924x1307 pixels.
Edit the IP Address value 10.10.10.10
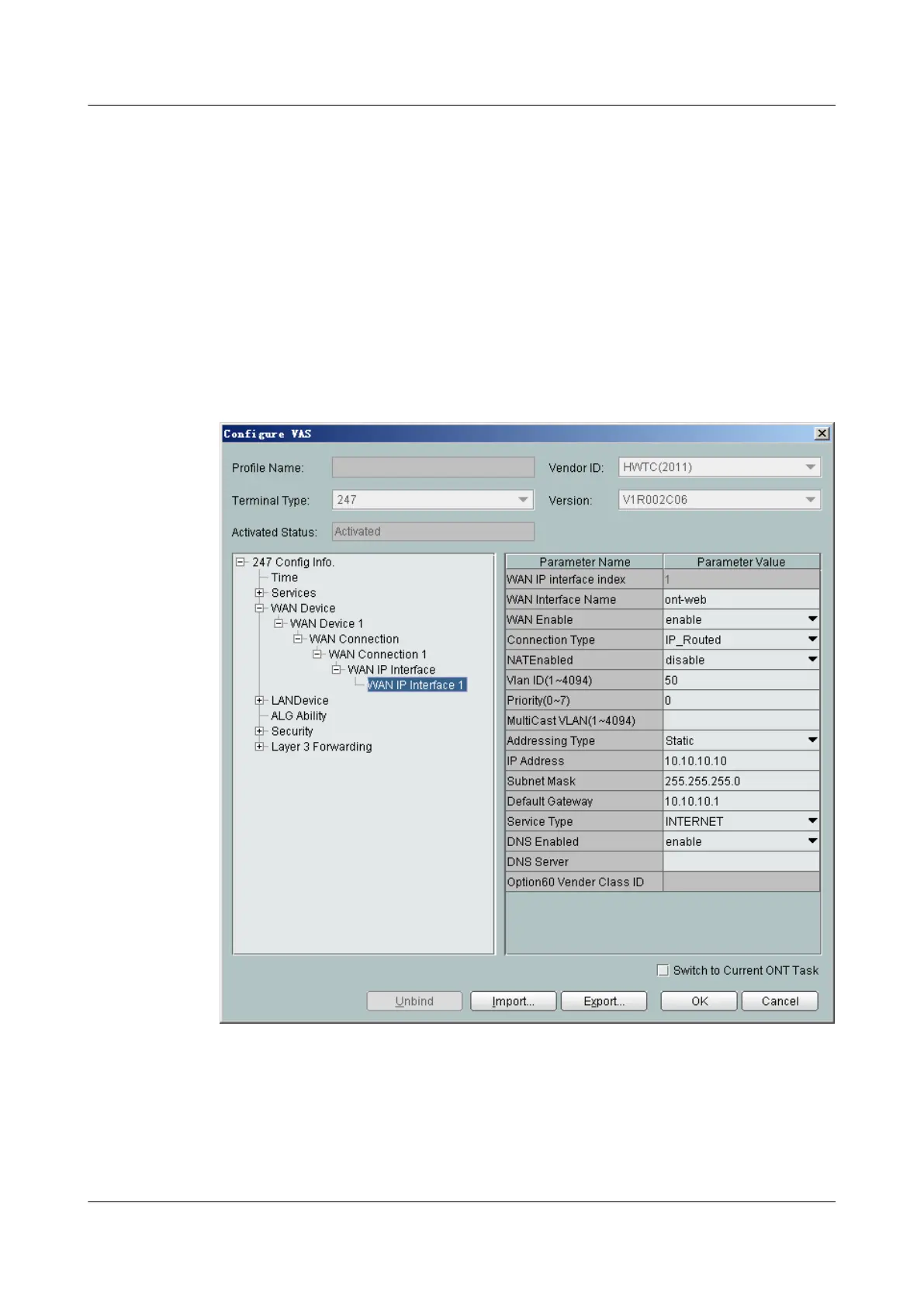coord(741,761)
